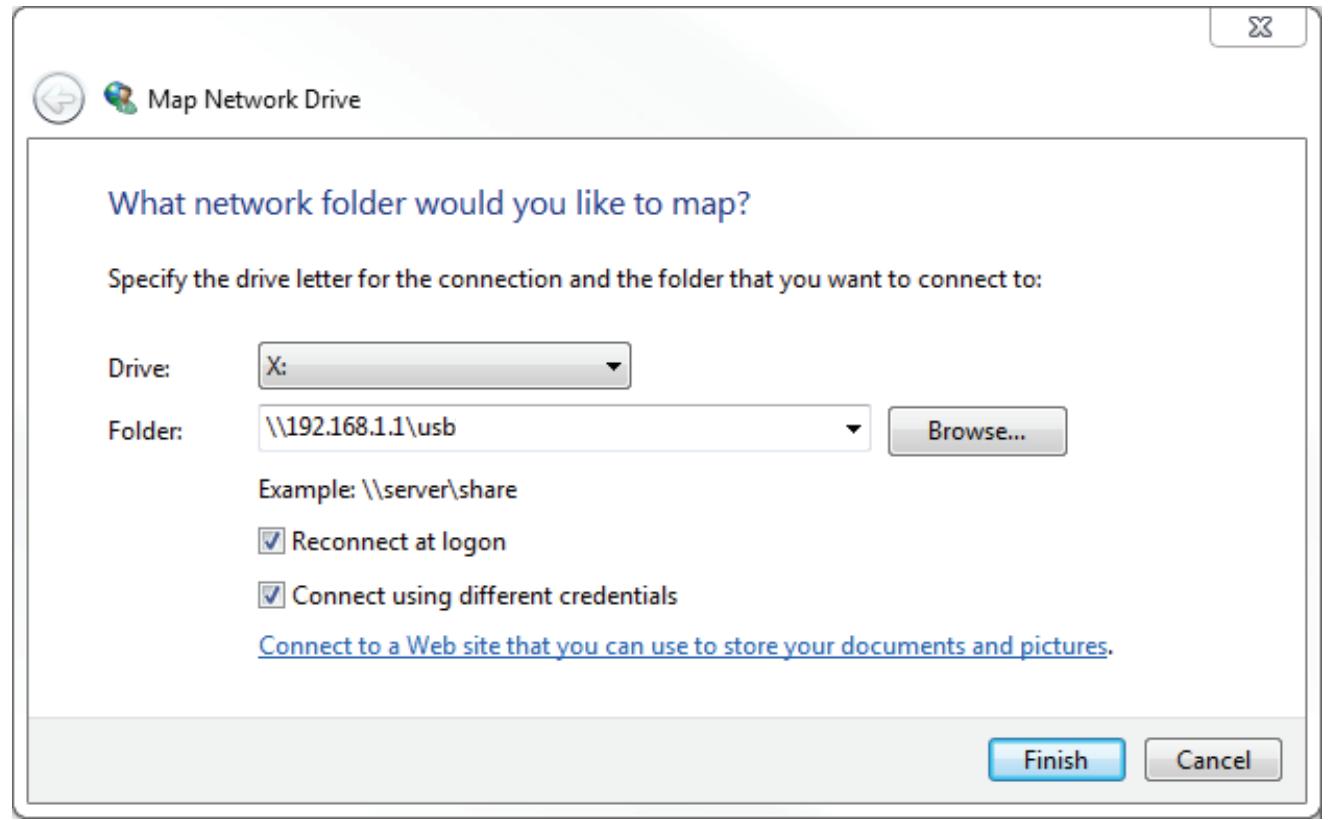Open the Connect to a Web site link
The width and height of the screenshot is (1329, 820).
(683, 645)
